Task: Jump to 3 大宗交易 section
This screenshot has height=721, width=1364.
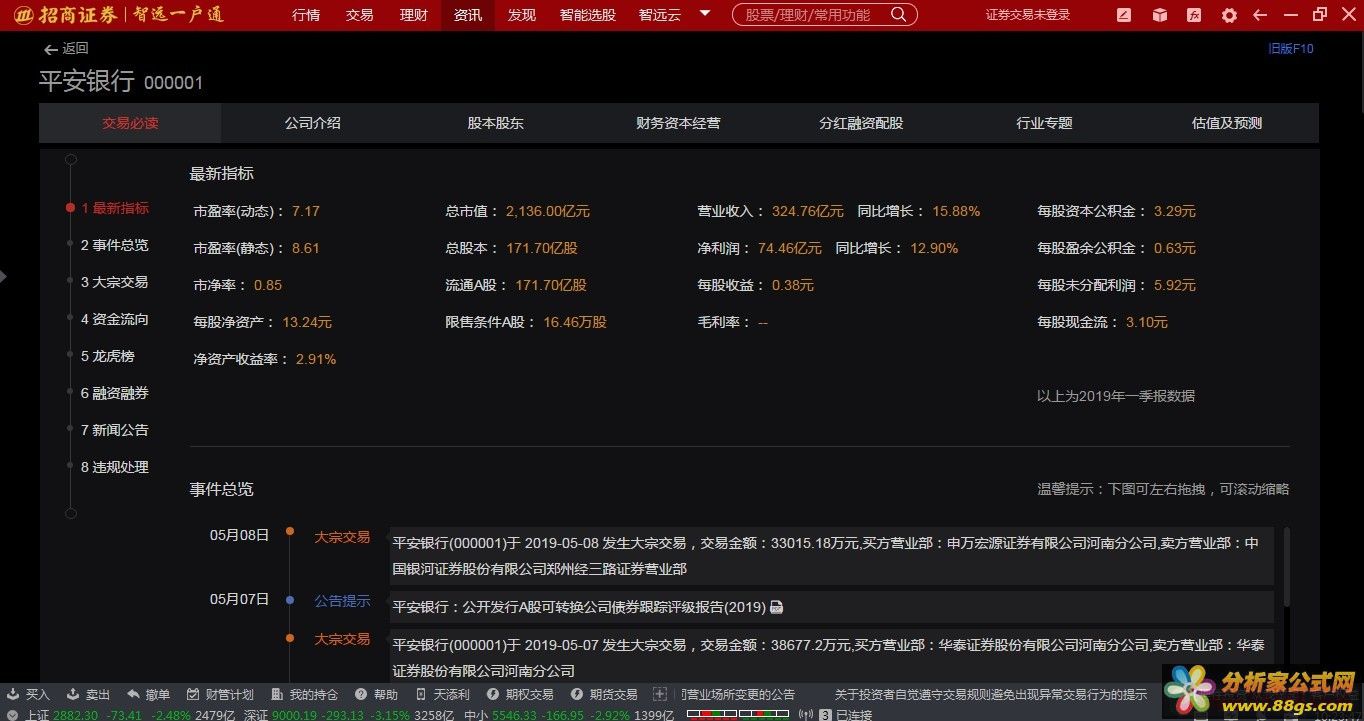Action: coord(115,282)
